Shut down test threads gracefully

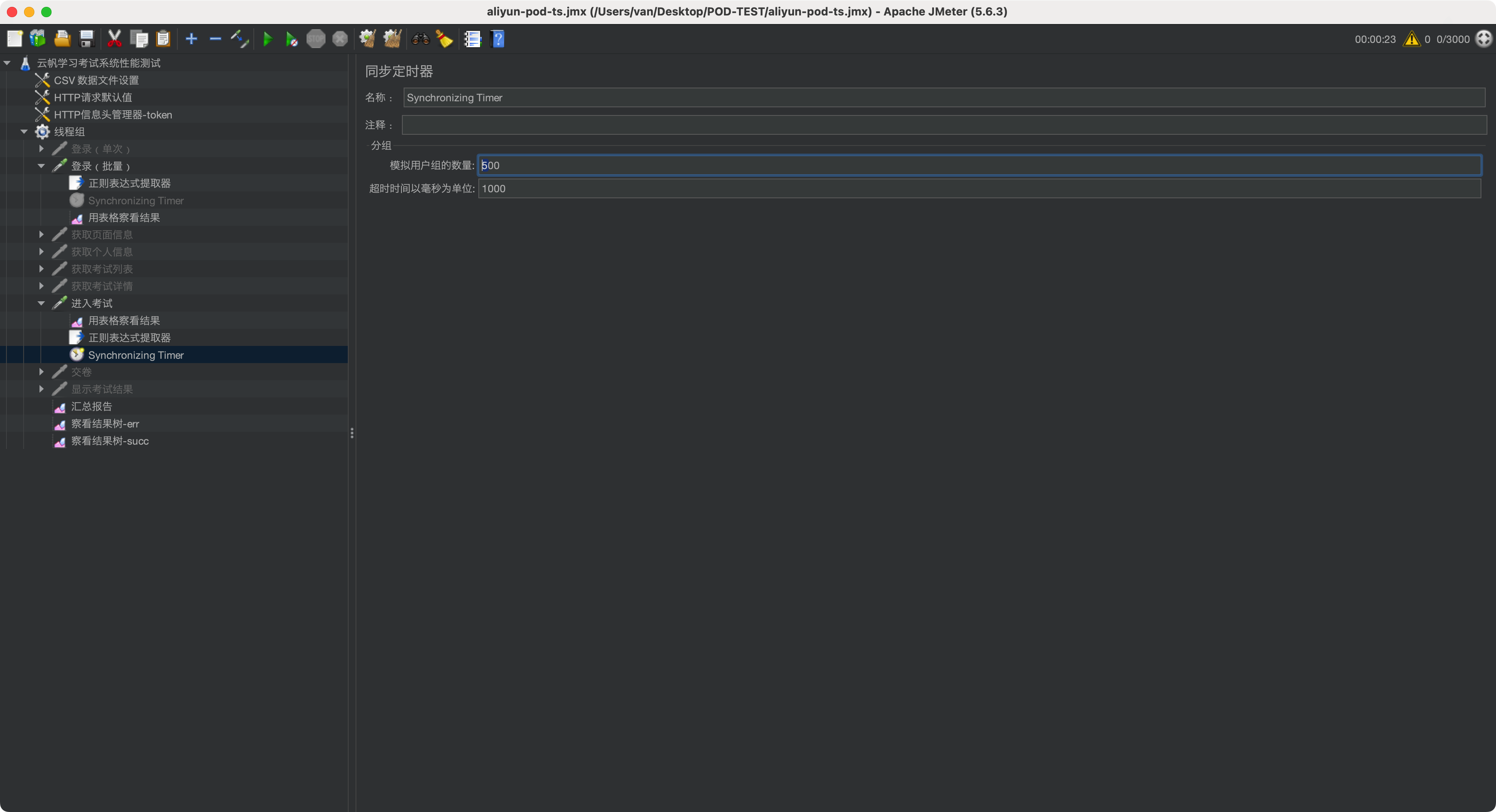(341, 39)
